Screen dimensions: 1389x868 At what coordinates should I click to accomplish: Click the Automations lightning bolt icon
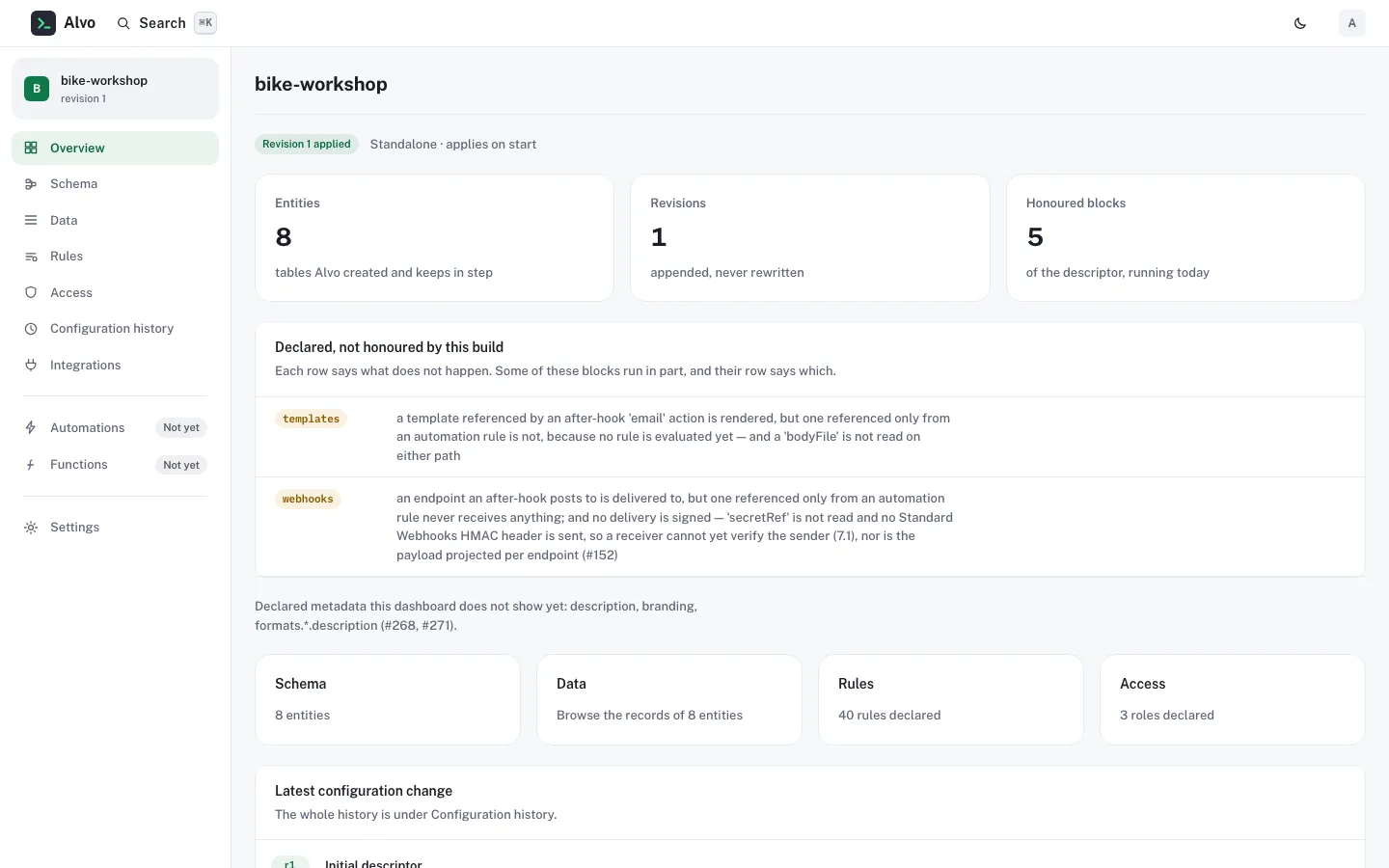(x=31, y=427)
